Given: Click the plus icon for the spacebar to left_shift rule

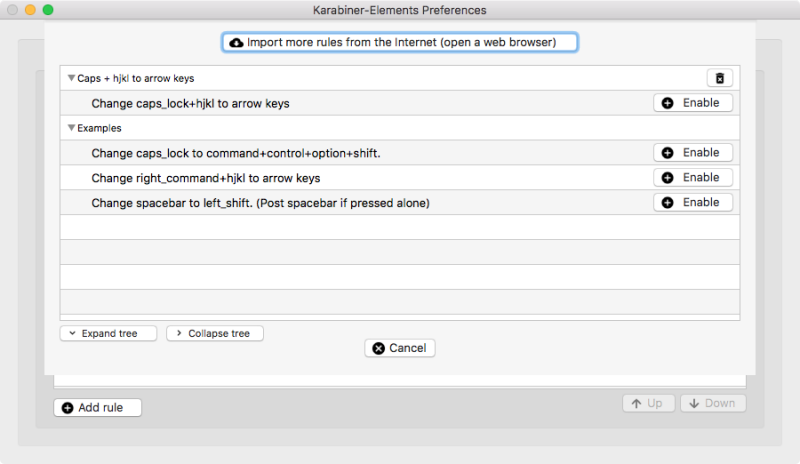Looking at the screenshot, I should [667, 202].
